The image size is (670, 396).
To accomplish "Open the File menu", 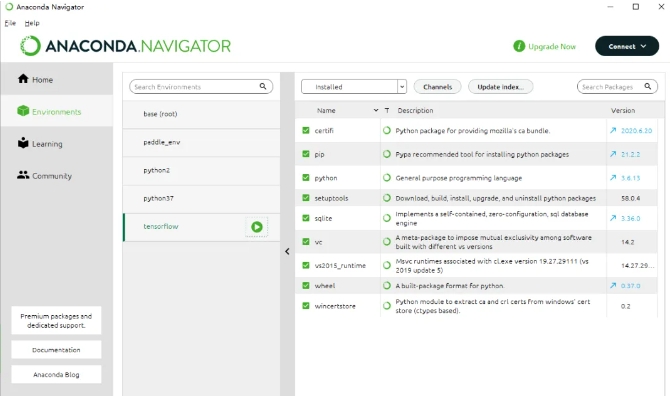I will pos(10,23).
